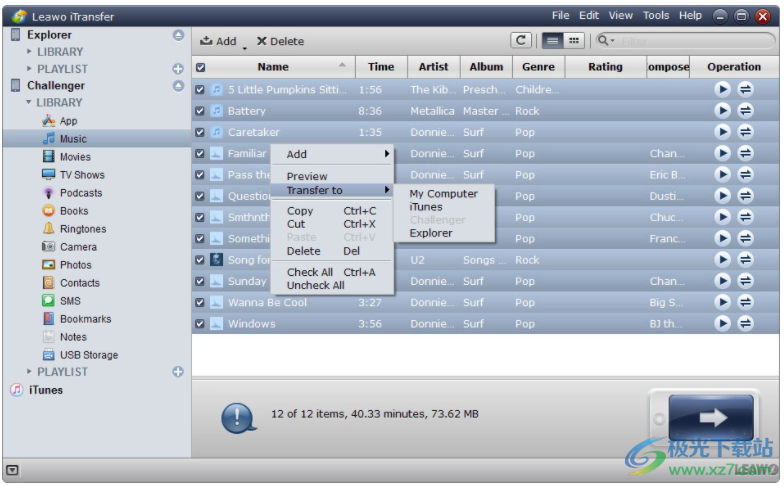Expand LIBRARY under Explorer
The image size is (784, 486).
[x=29, y=52]
